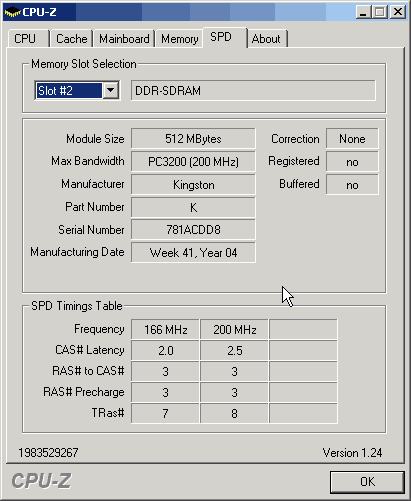Viewport: 411px width, 501px height.
Task: Click the DDR-SDRAM memory type field
Action: coord(253,90)
